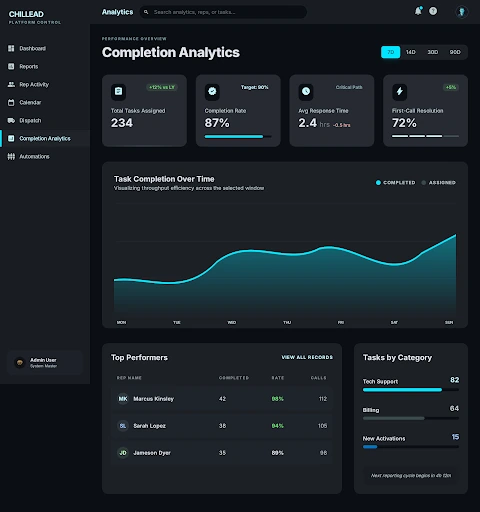Click the New Activations 15 count

[455, 437]
